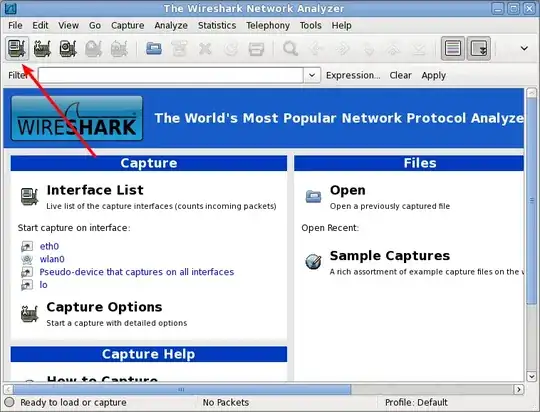Click the Apply filter button
This screenshot has height=412, width=540.
(434, 75)
